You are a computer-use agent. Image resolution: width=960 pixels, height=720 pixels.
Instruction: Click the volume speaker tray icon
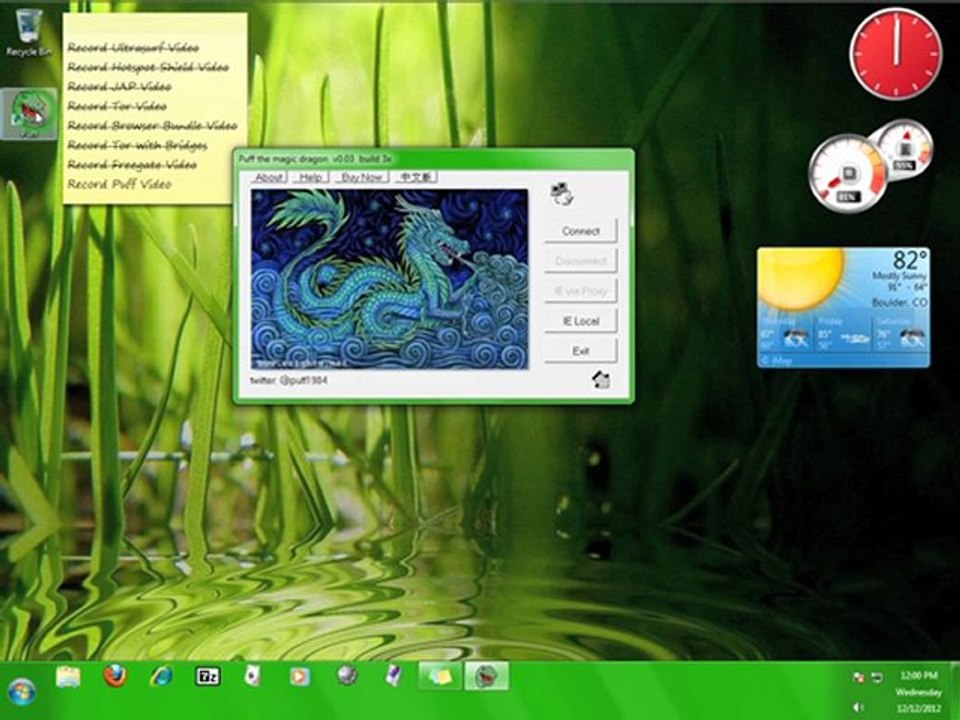(x=858, y=708)
